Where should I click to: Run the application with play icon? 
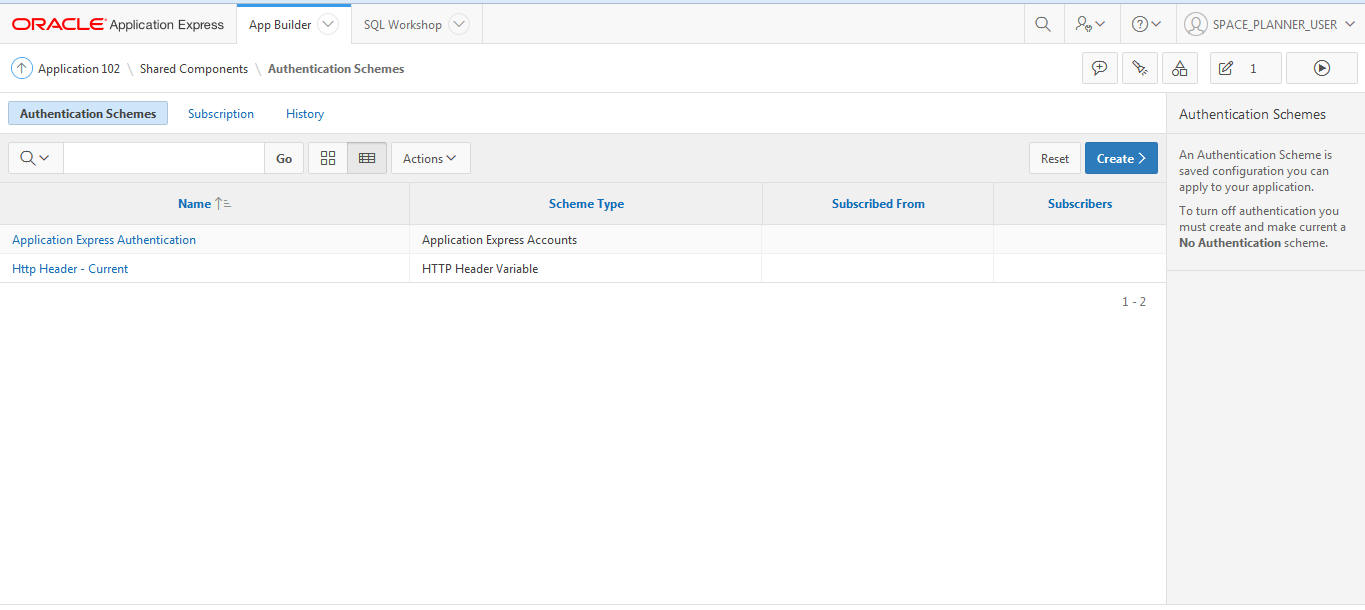click(x=1322, y=68)
